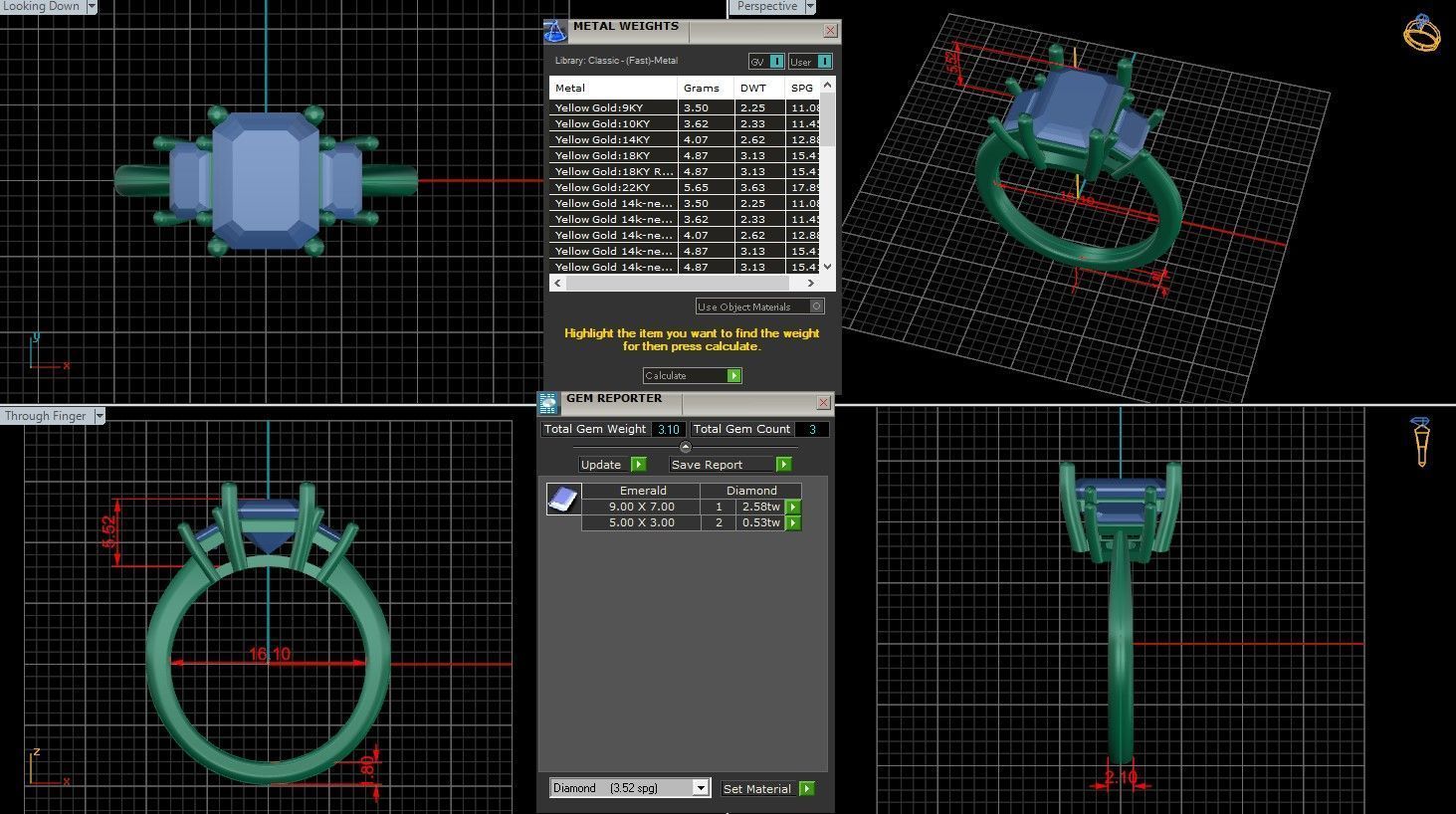Click the DWT column header

(x=760, y=88)
